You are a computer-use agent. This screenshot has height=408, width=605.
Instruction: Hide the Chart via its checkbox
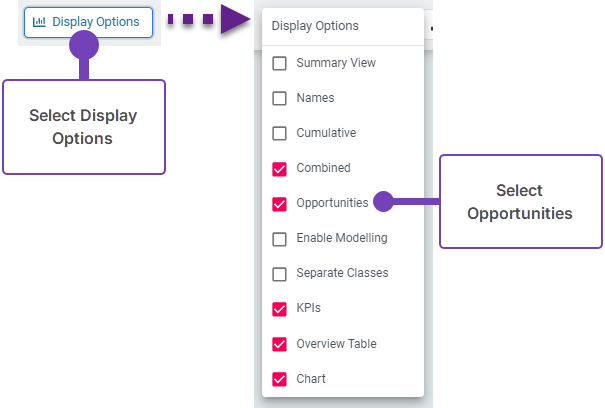click(x=280, y=379)
